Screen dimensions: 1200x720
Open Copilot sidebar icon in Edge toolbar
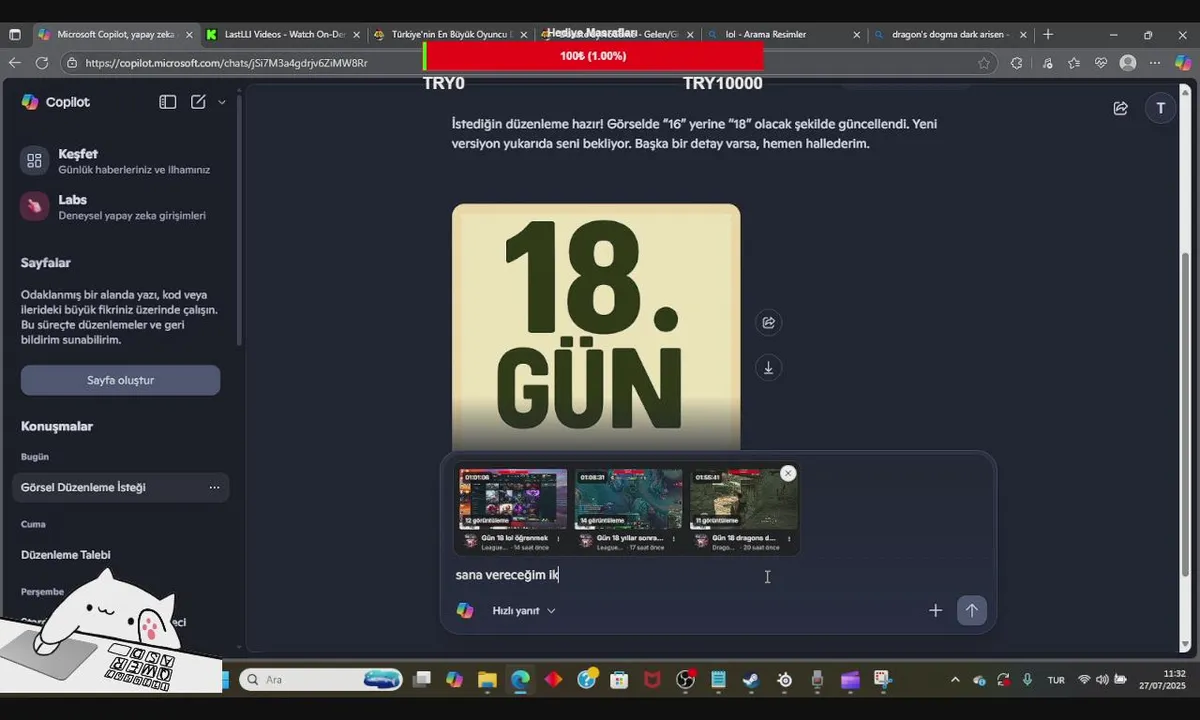click(1183, 62)
